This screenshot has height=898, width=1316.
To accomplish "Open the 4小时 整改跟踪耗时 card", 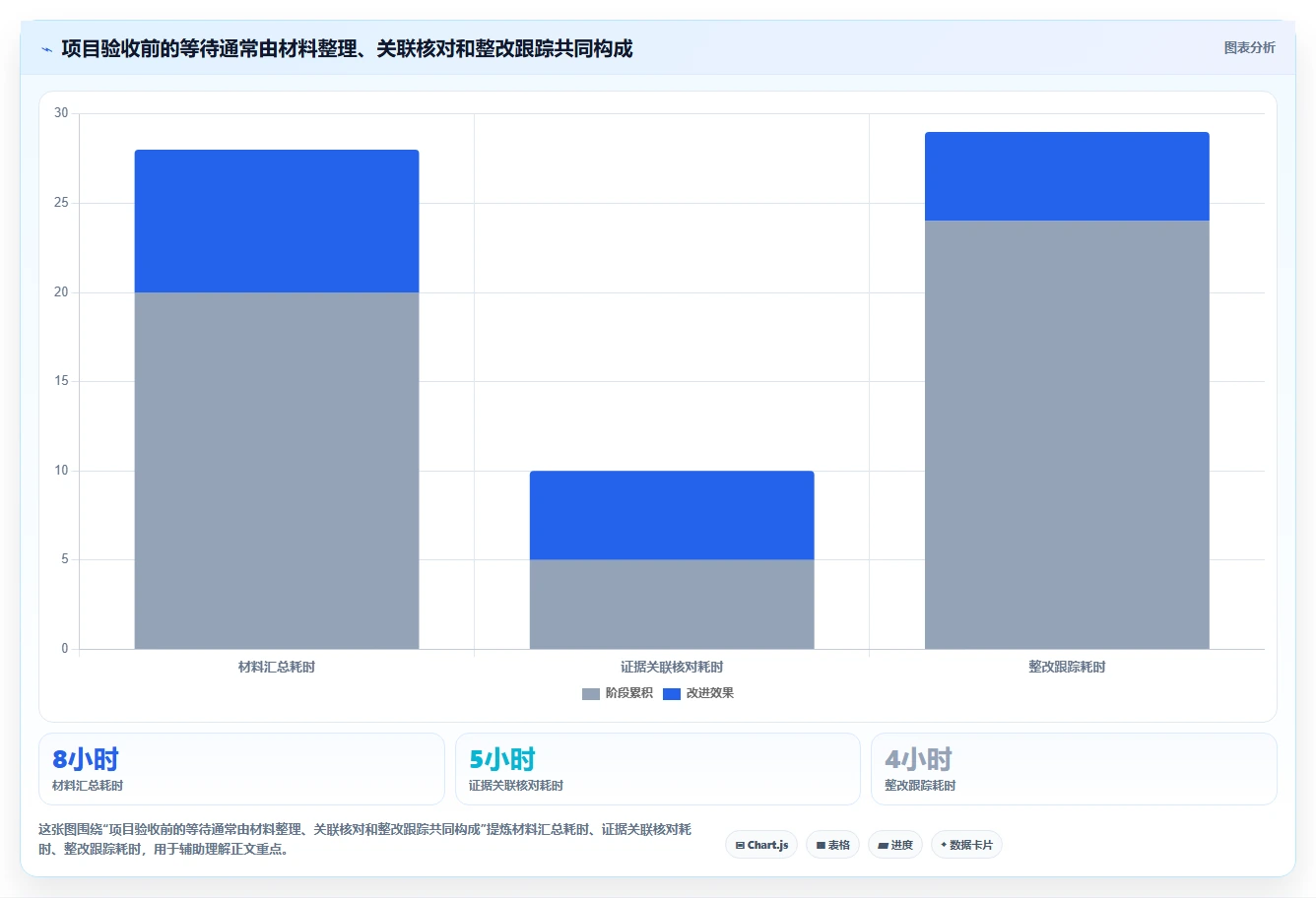I will [x=1074, y=769].
